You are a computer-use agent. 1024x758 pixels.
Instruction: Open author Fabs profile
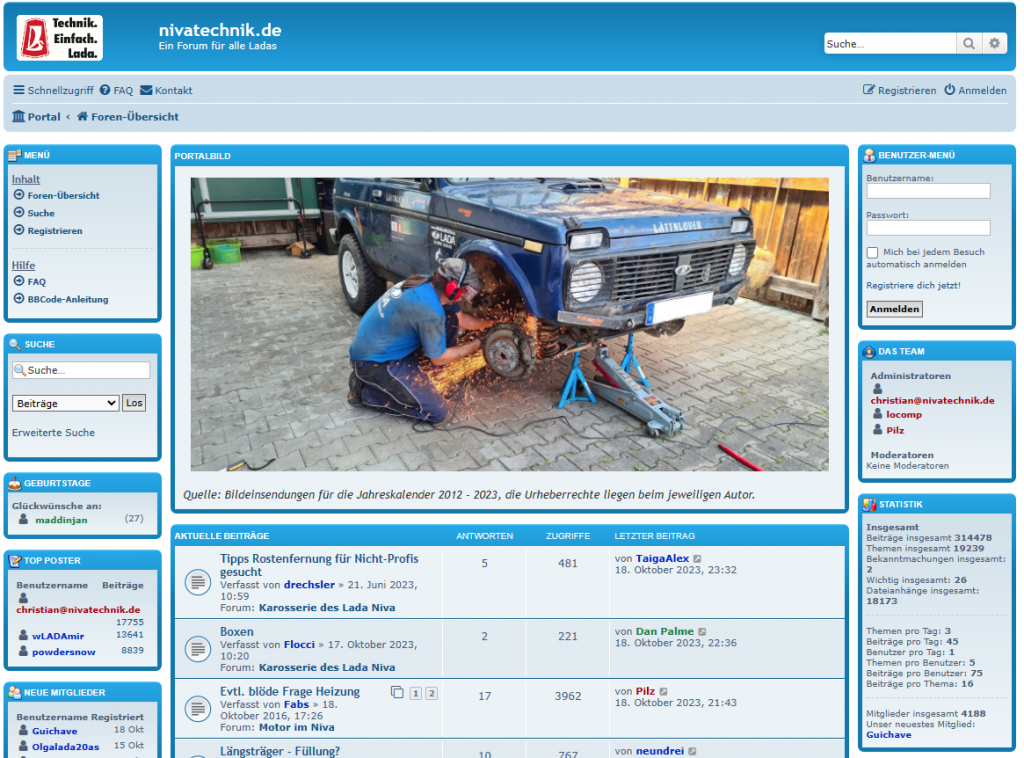[x=296, y=704]
